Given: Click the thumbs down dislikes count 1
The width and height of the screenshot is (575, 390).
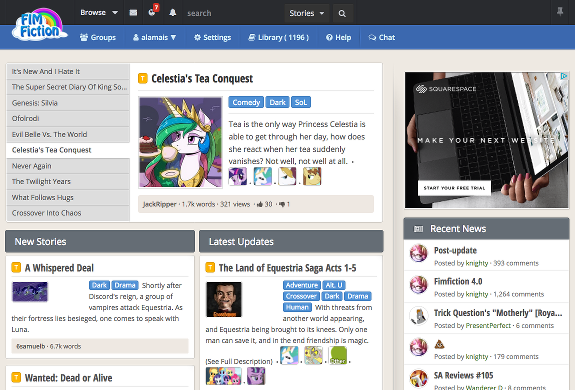Looking at the screenshot, I should click(x=284, y=204).
